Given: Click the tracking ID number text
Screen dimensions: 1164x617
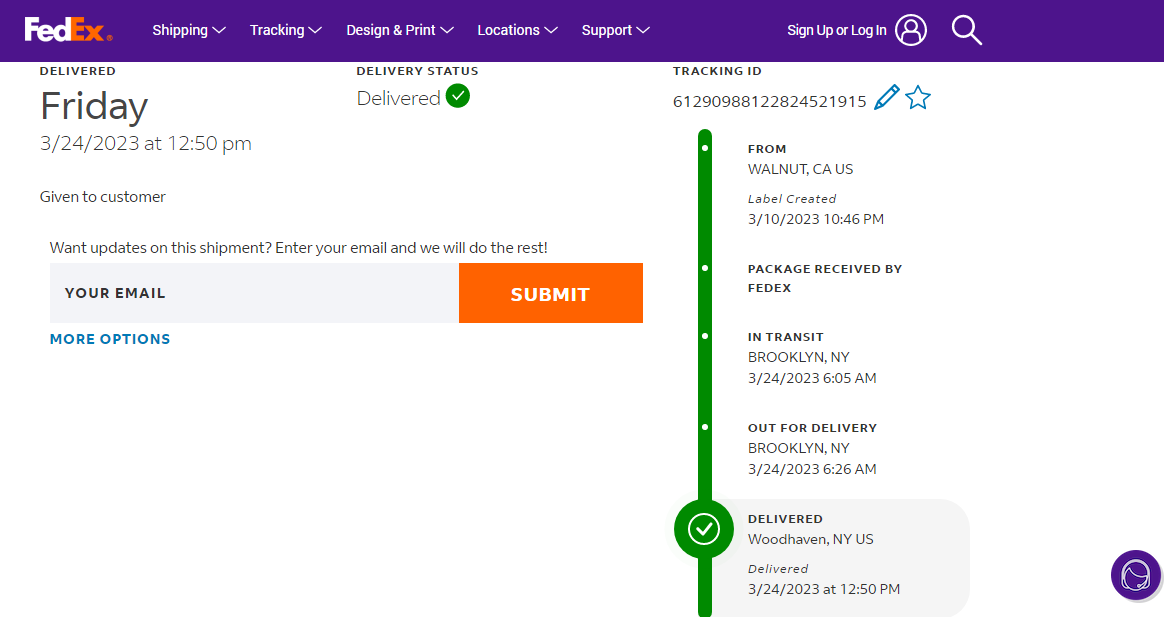Looking at the screenshot, I should pyautogui.click(x=769, y=101).
